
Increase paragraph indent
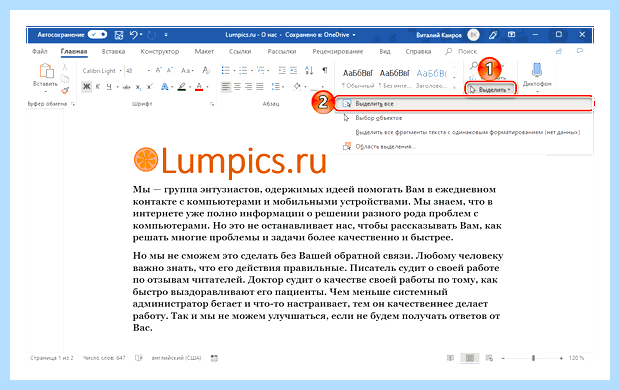293,70
